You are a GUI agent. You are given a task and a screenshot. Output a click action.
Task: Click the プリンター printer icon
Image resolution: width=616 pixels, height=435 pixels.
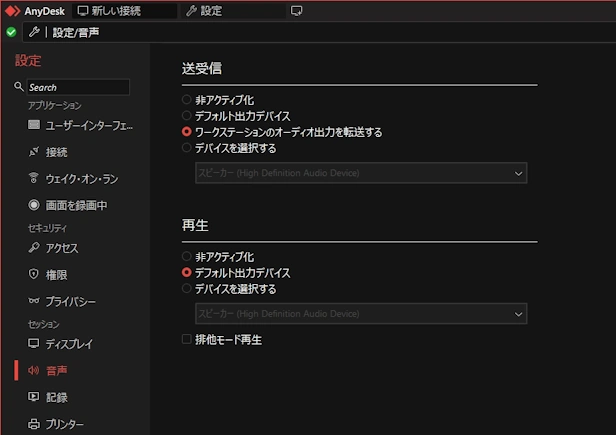pyautogui.click(x=34, y=424)
